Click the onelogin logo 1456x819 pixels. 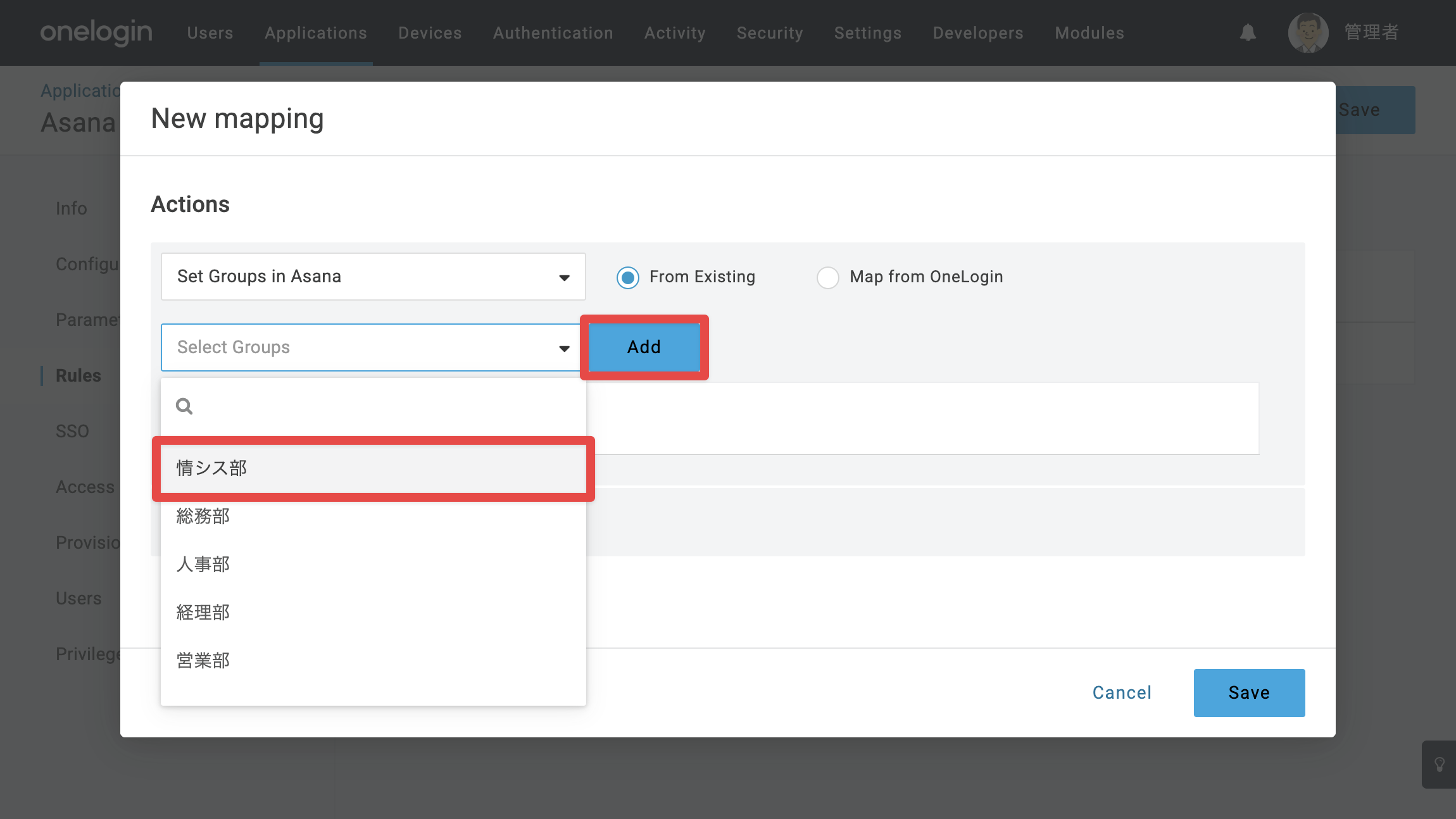tap(96, 32)
